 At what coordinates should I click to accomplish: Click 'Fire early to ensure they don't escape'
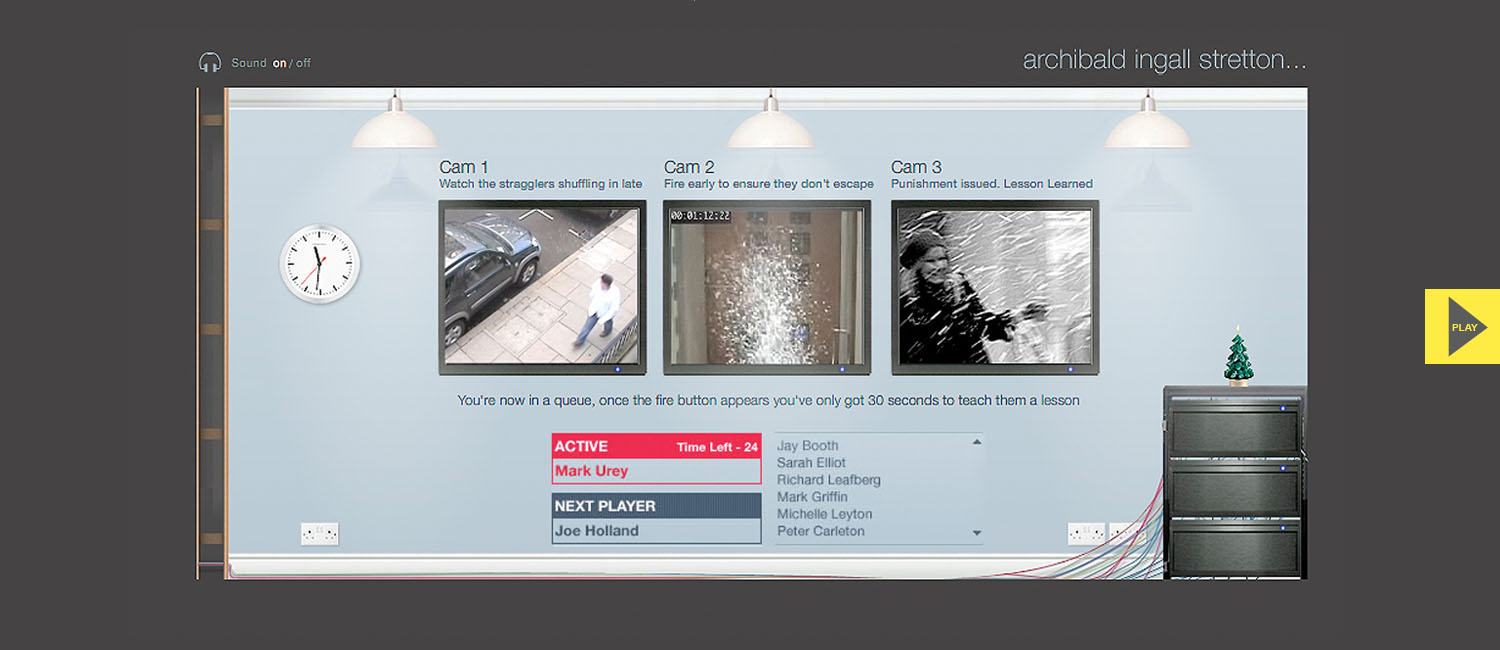[x=769, y=184]
